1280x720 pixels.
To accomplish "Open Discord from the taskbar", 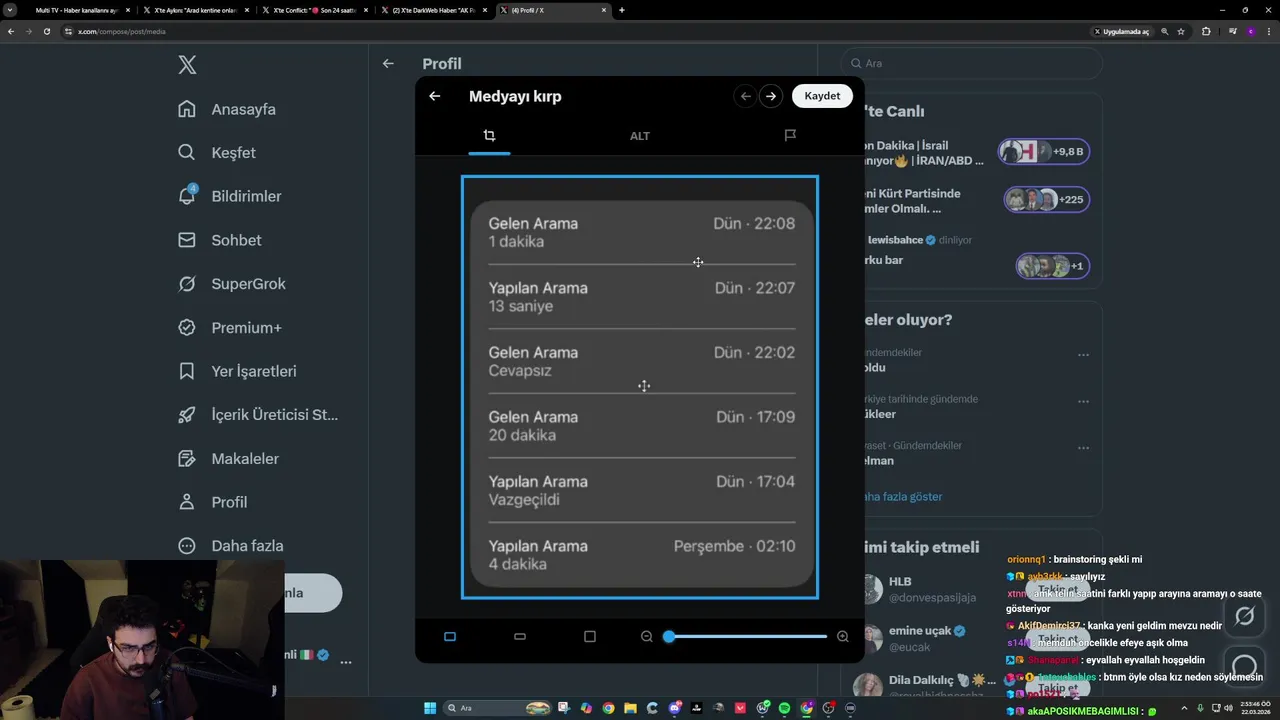I will [x=675, y=708].
